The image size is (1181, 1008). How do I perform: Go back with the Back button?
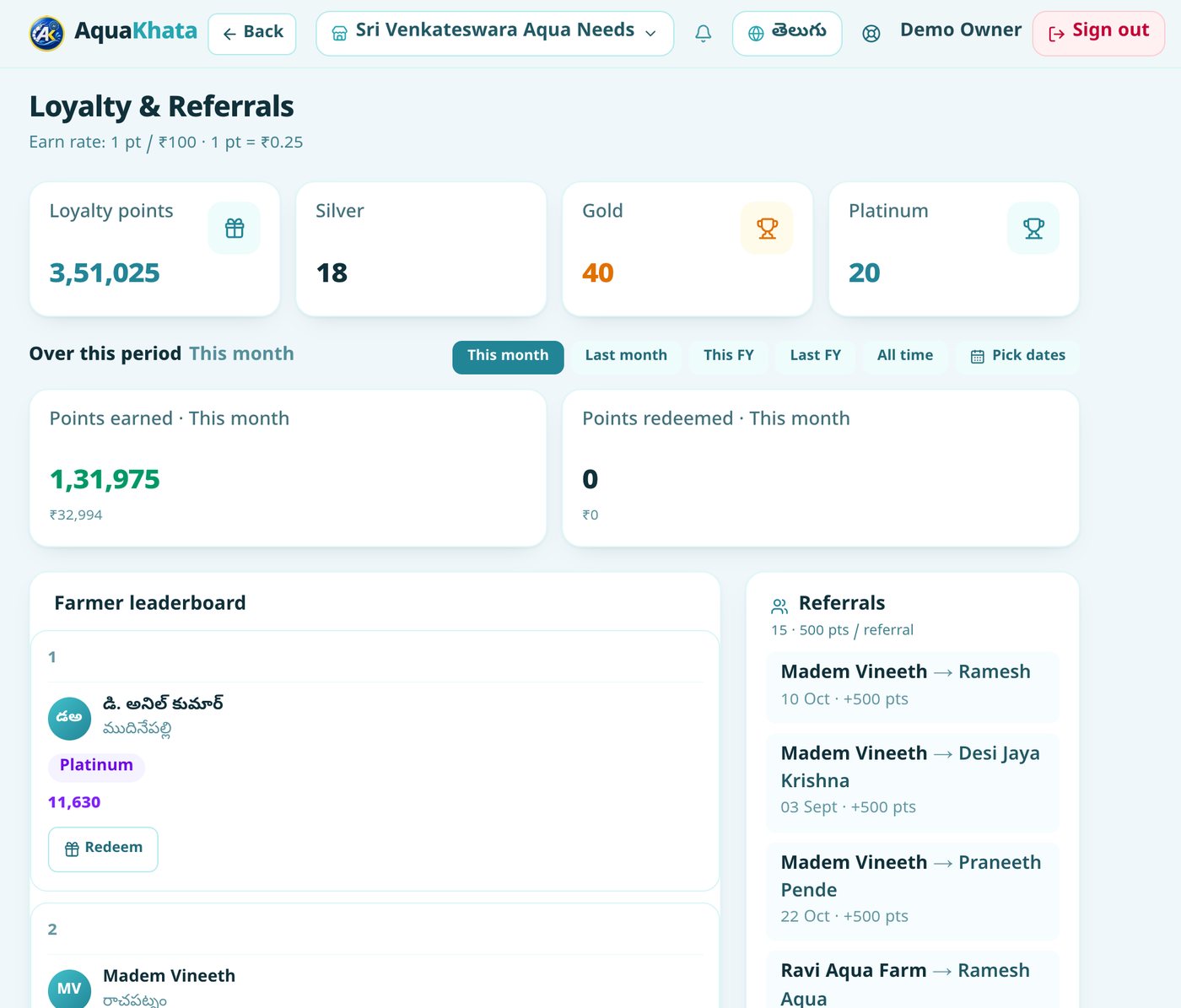[x=252, y=34]
